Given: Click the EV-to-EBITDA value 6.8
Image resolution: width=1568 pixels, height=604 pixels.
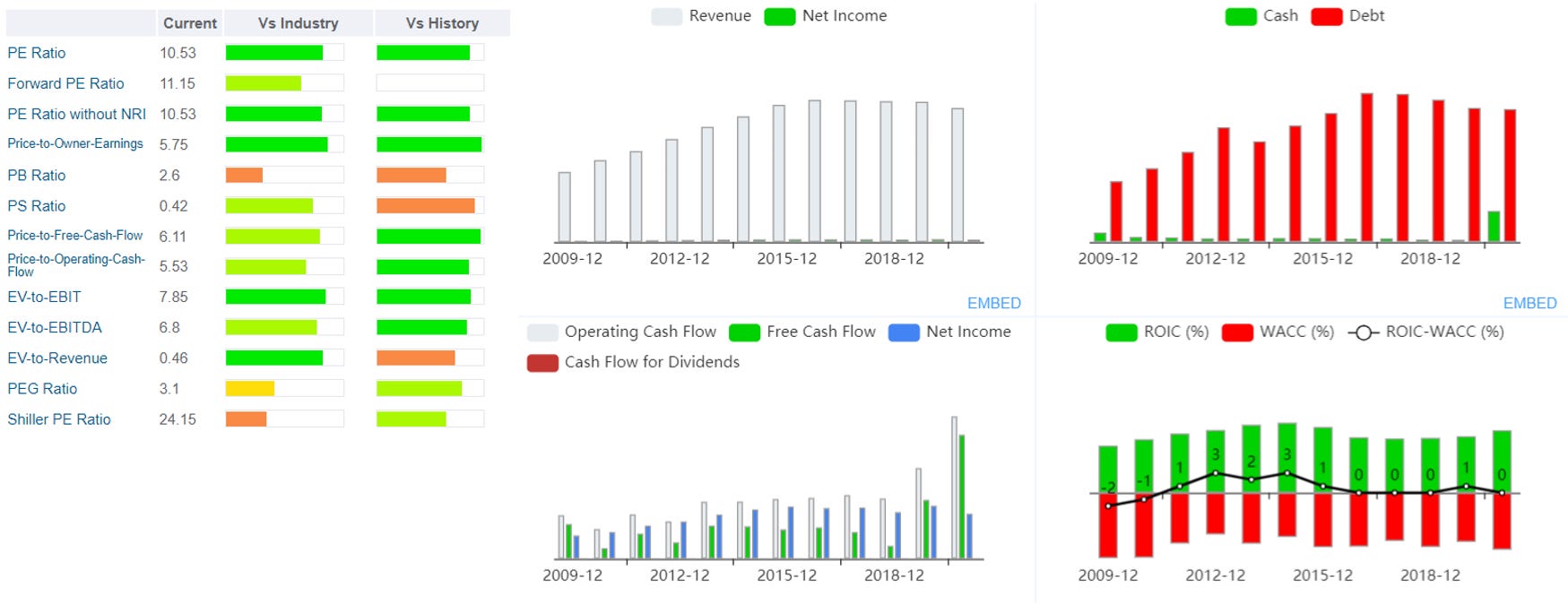Looking at the screenshot, I should click(x=169, y=327).
